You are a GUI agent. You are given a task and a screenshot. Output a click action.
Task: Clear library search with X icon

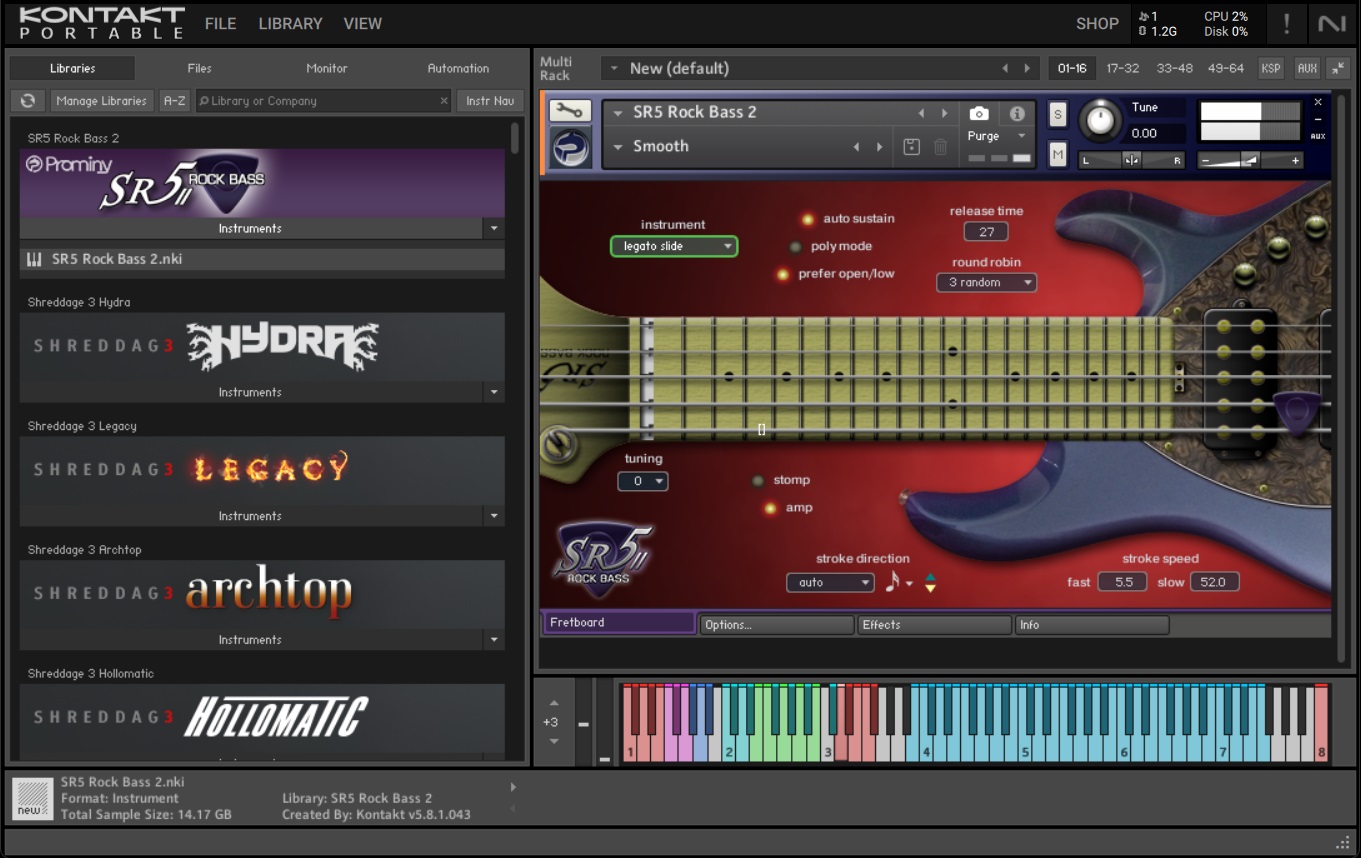(x=444, y=101)
